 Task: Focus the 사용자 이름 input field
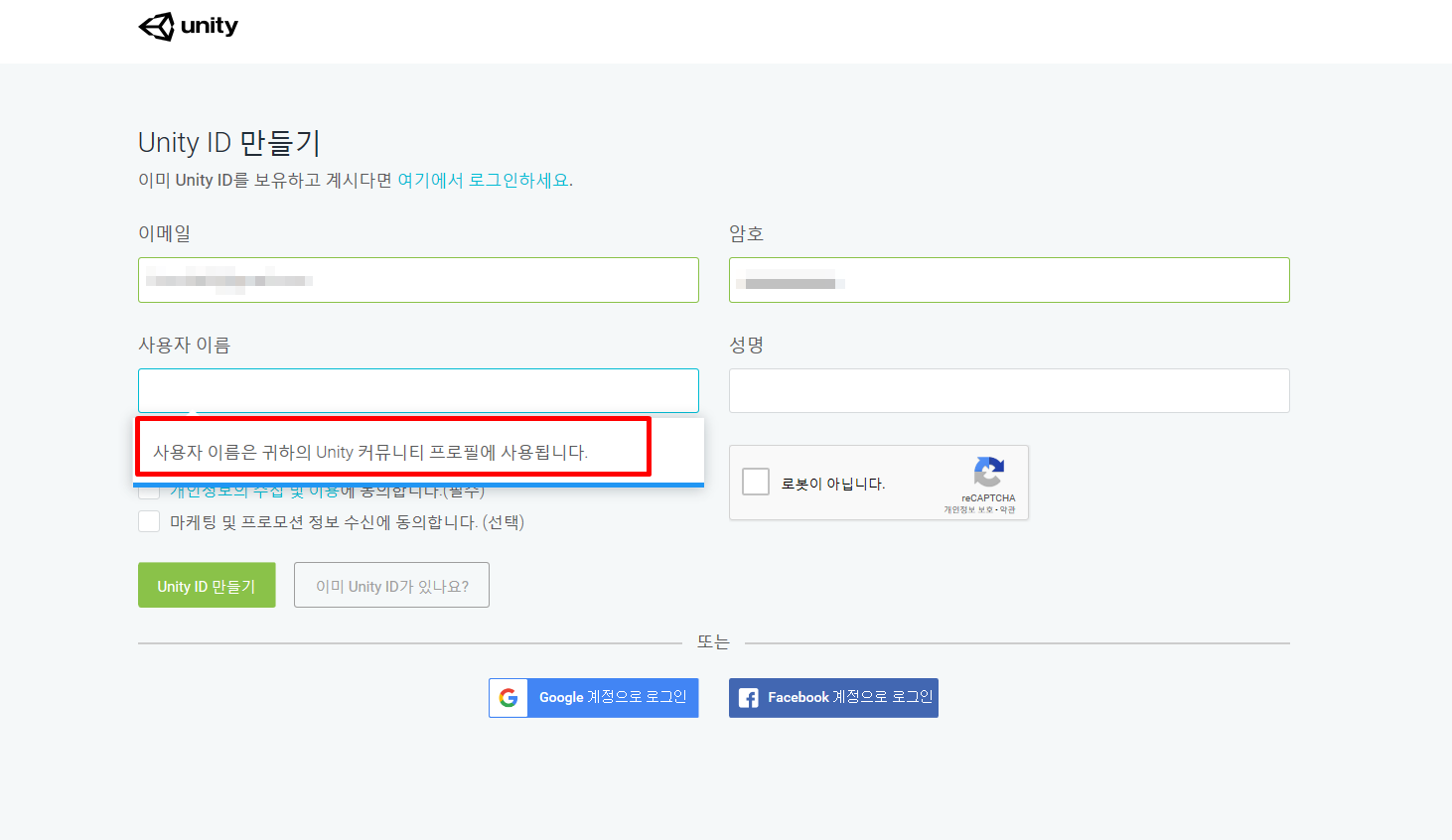(418, 391)
